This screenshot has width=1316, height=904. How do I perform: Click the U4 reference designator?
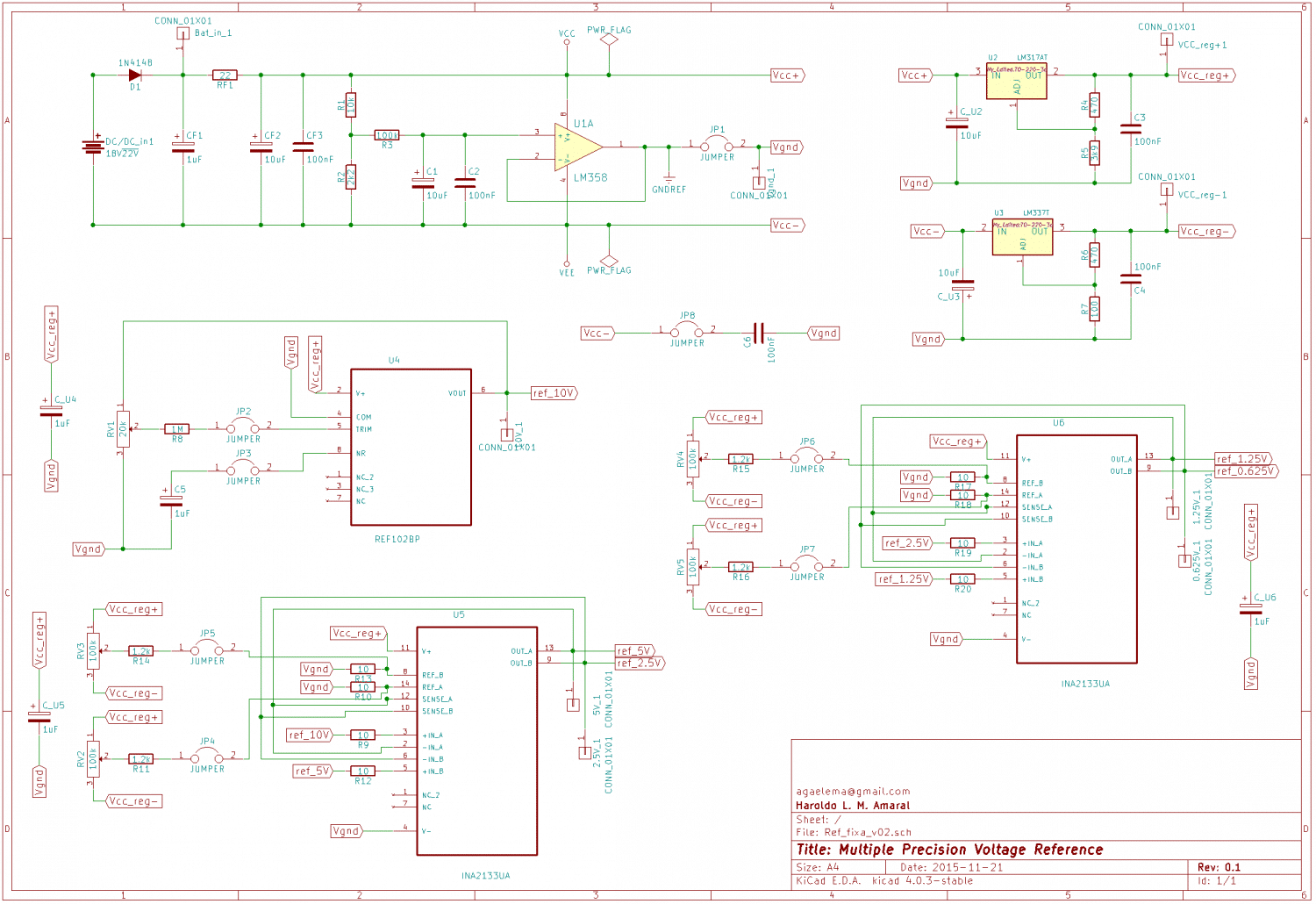[x=394, y=361]
